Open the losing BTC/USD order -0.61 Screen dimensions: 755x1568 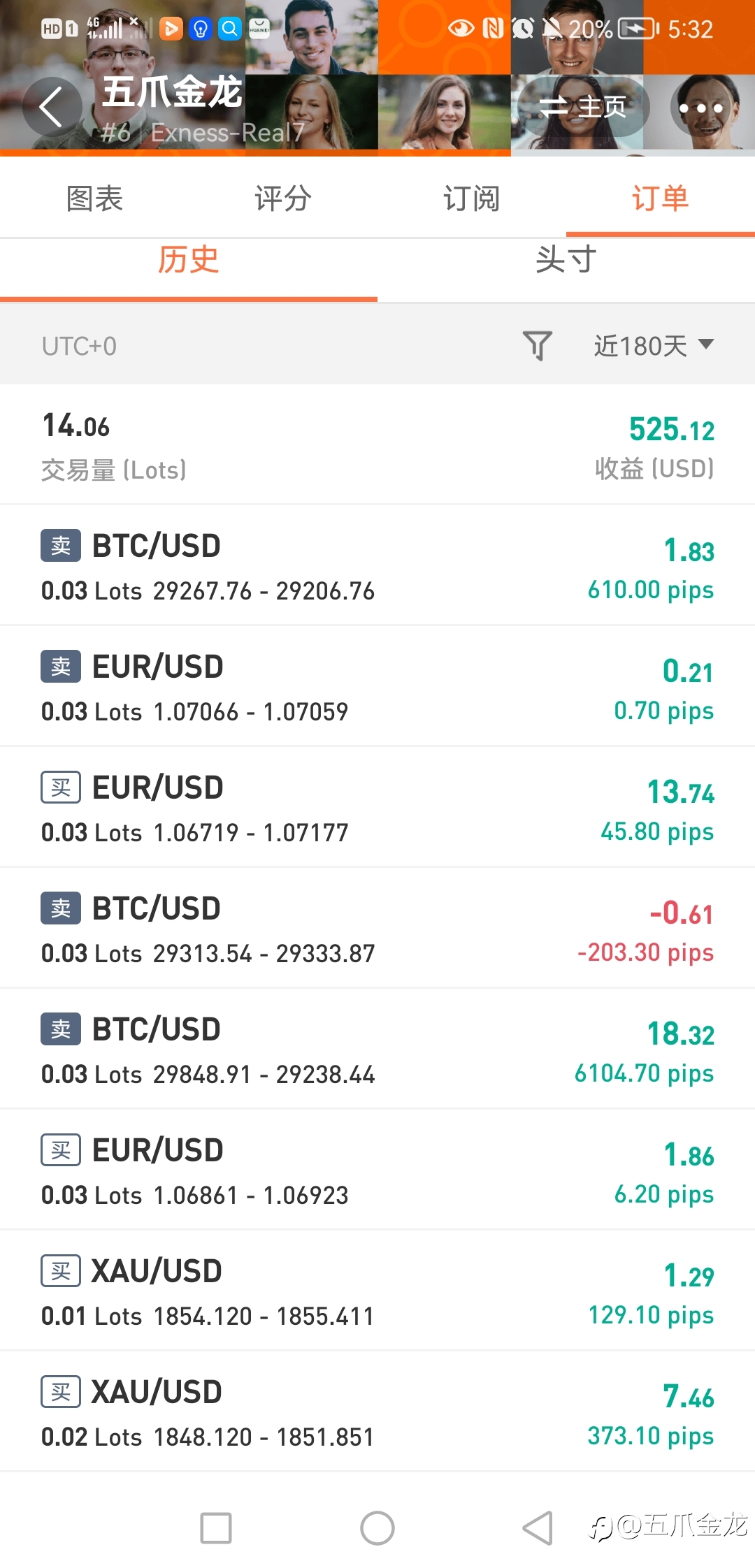(377, 929)
